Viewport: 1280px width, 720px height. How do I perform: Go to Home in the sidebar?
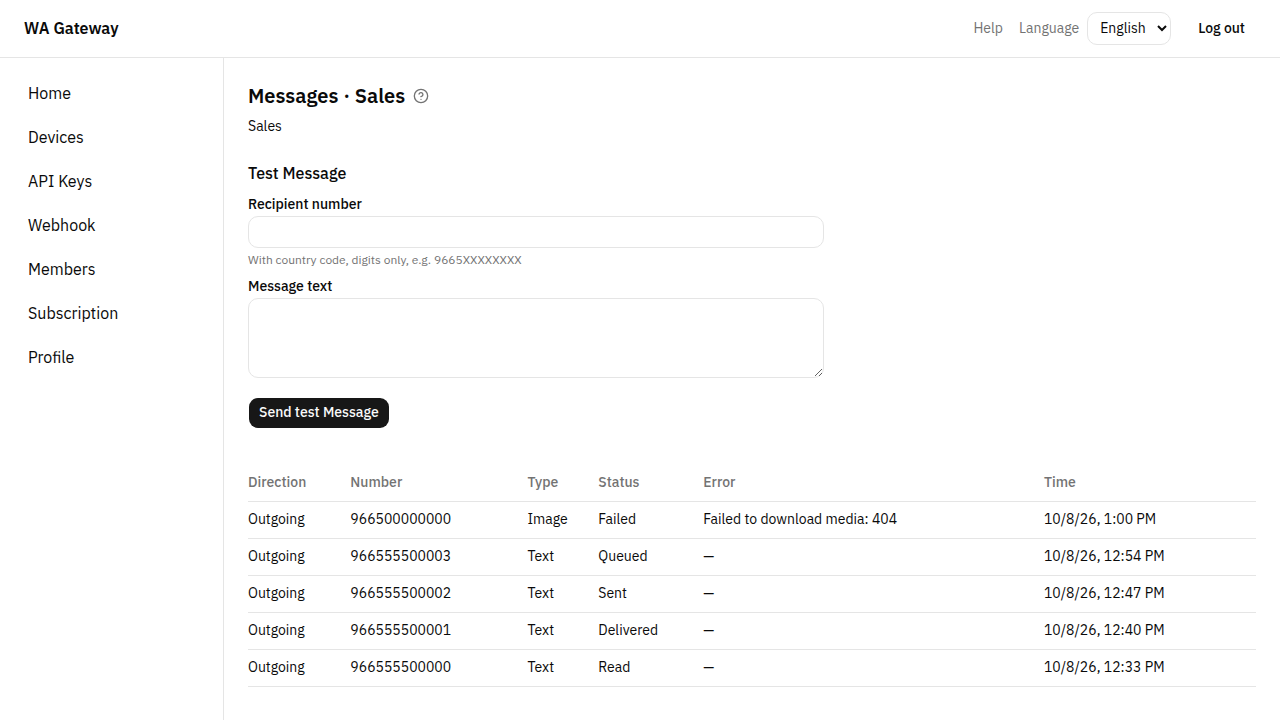pyautogui.click(x=49, y=93)
